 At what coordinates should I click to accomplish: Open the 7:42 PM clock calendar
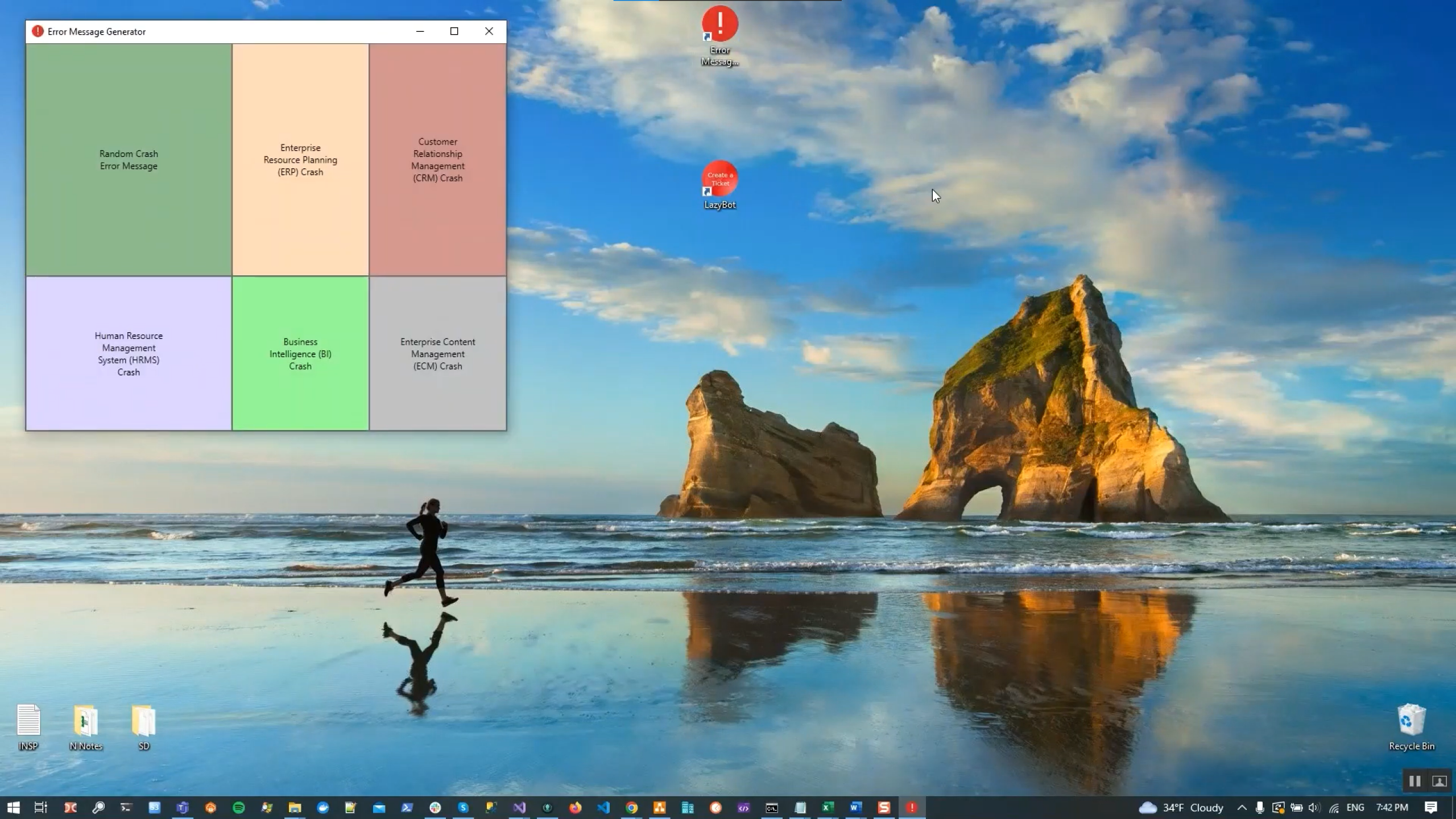(1392, 808)
